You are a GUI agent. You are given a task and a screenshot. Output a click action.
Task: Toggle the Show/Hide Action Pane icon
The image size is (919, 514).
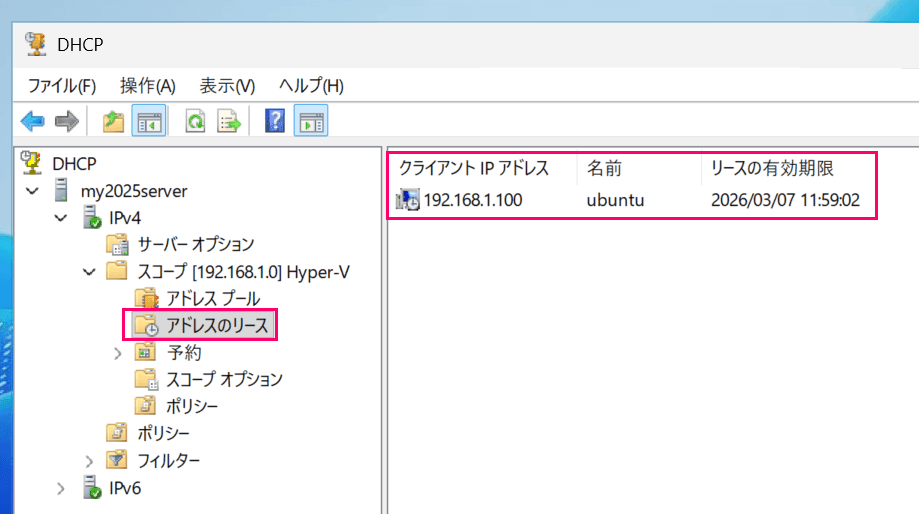pos(311,121)
